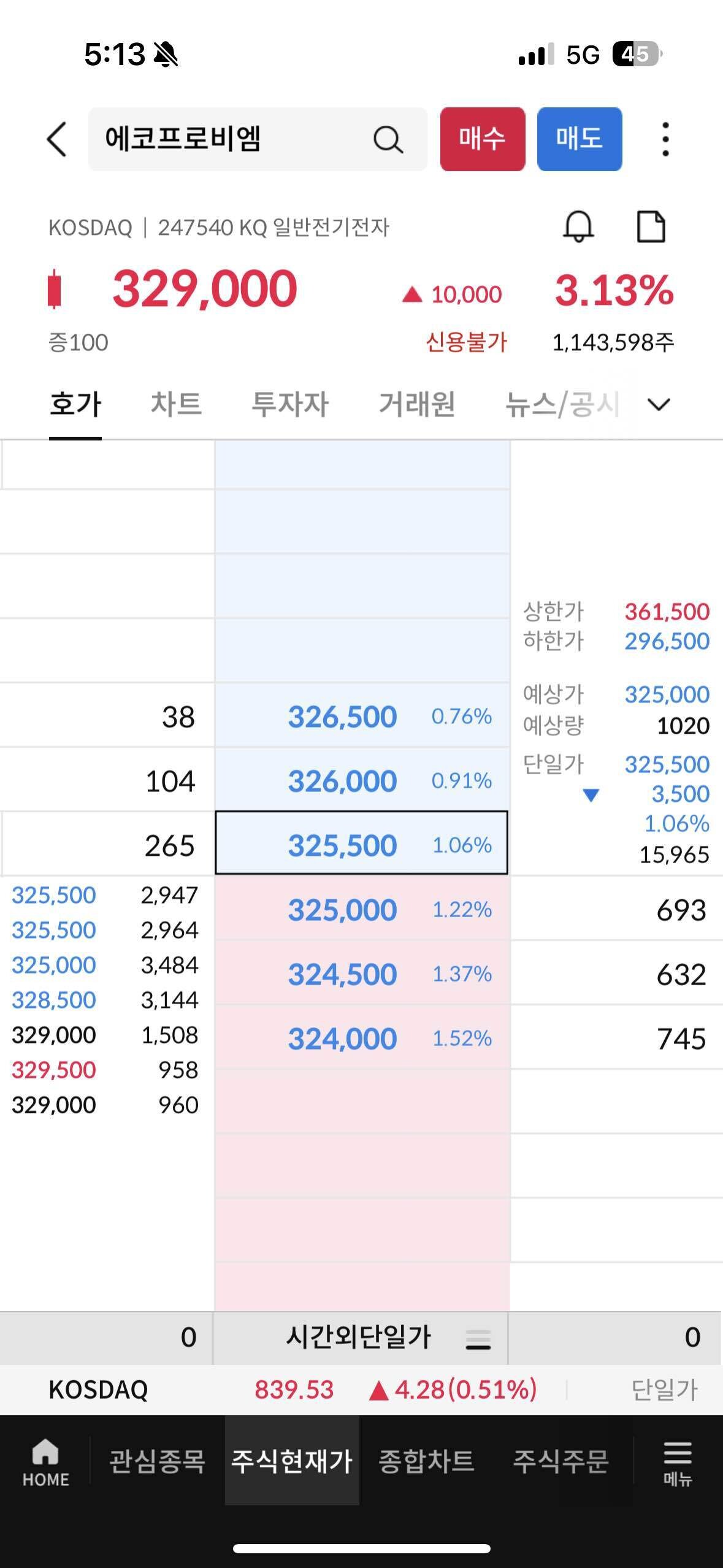
Task: Toggle the 매수 buy mode
Action: pos(482,139)
